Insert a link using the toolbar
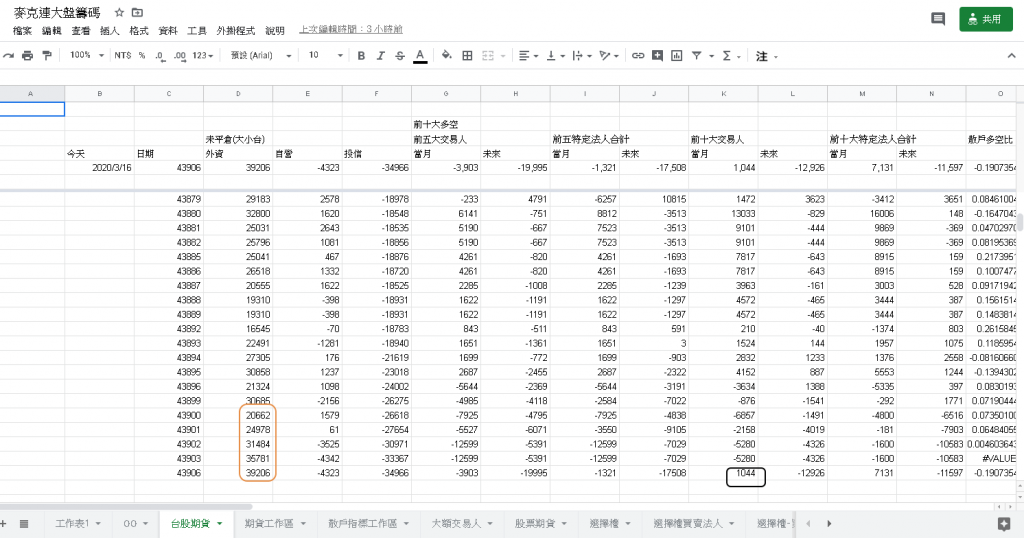 click(637, 56)
